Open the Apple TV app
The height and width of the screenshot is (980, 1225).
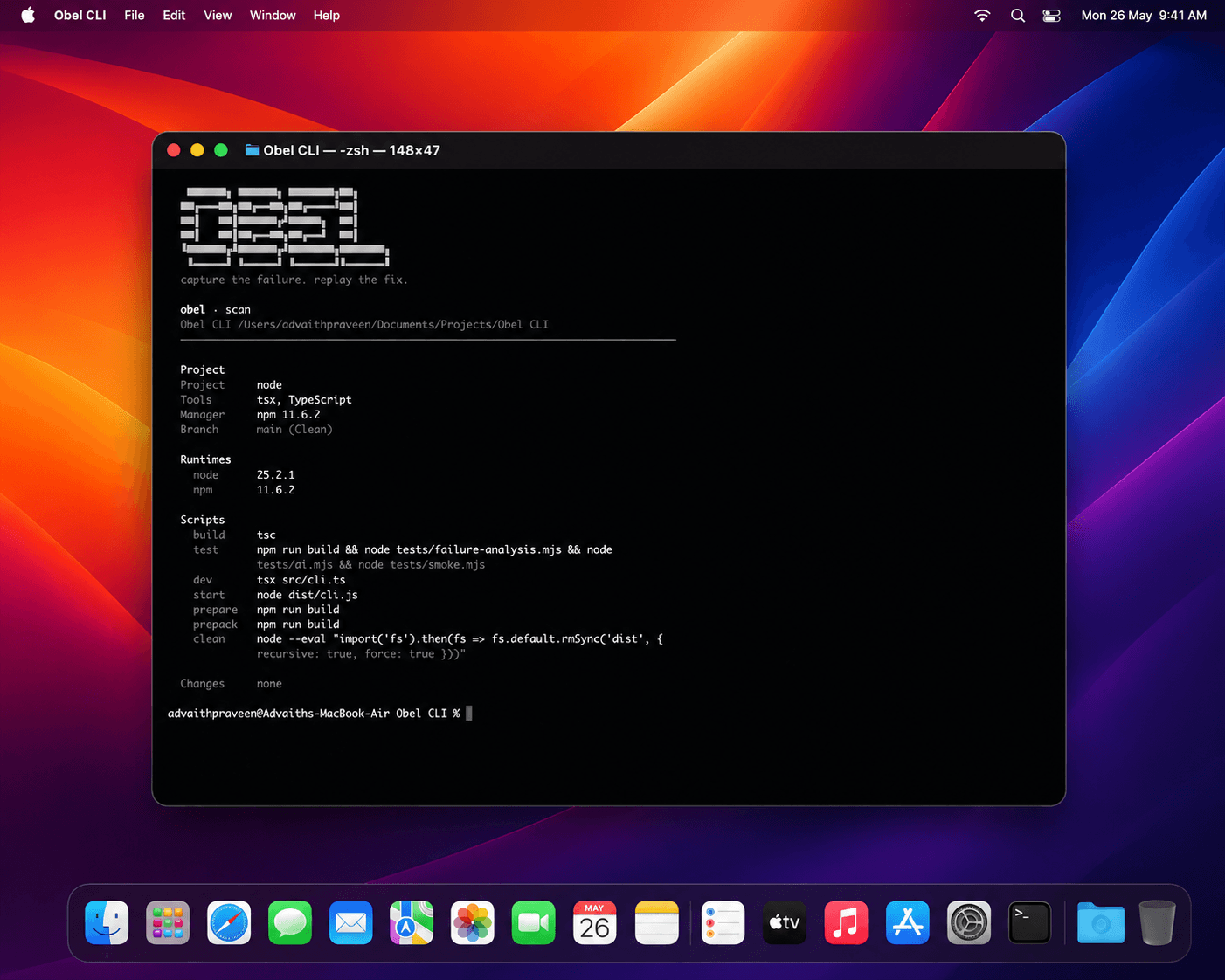tap(785, 923)
